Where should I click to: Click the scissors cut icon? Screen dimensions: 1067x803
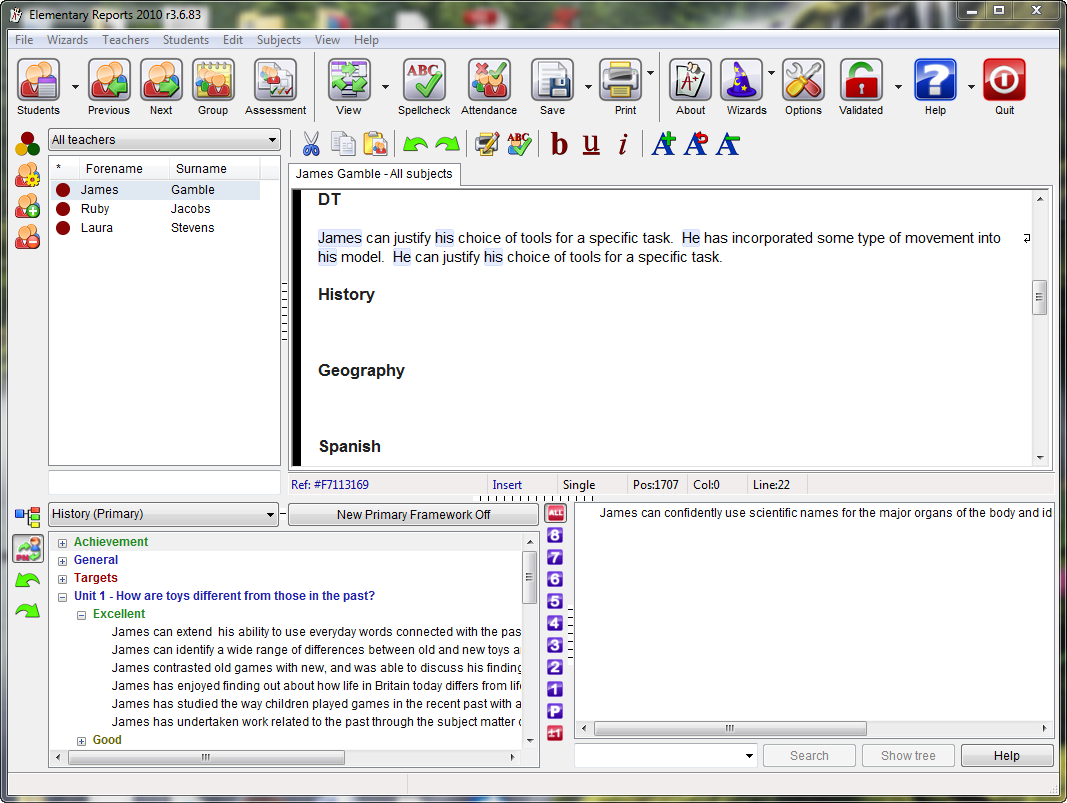coord(311,144)
